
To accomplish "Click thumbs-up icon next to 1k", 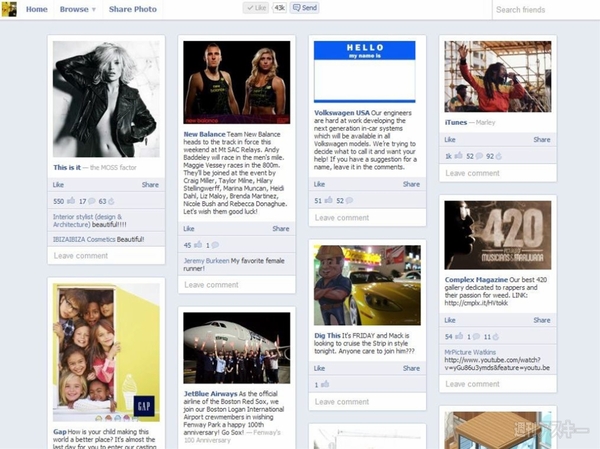I will click(x=459, y=156).
